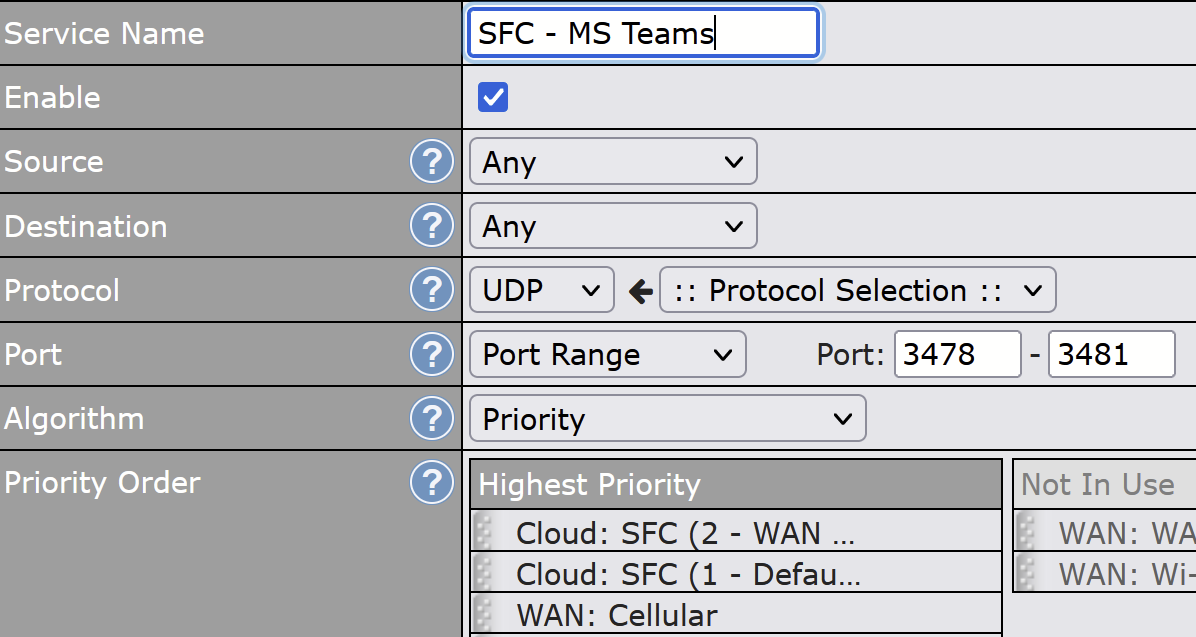Open the Source dropdown set to Any
Viewport: 1196px width, 637px height.
click(x=612, y=162)
